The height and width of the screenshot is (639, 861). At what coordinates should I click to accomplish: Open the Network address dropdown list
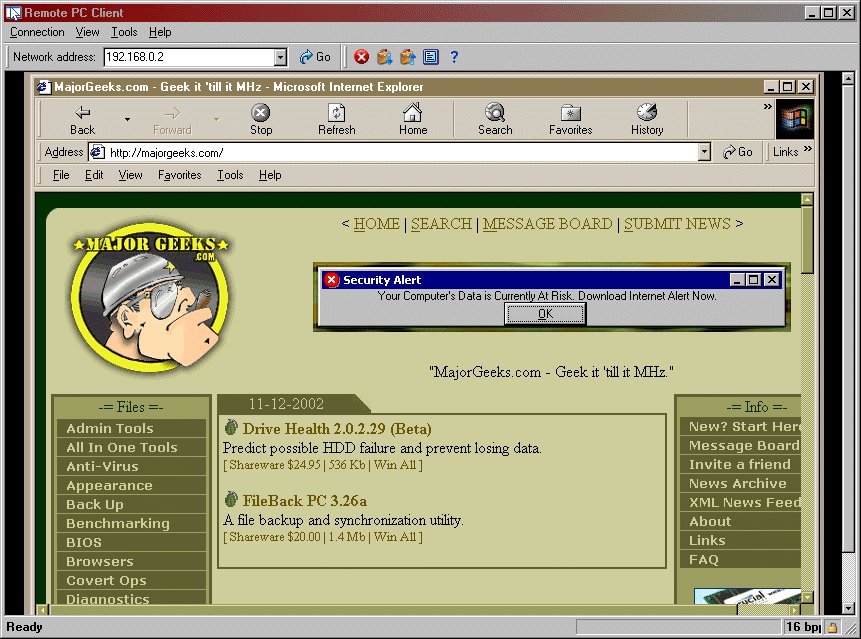pos(280,57)
